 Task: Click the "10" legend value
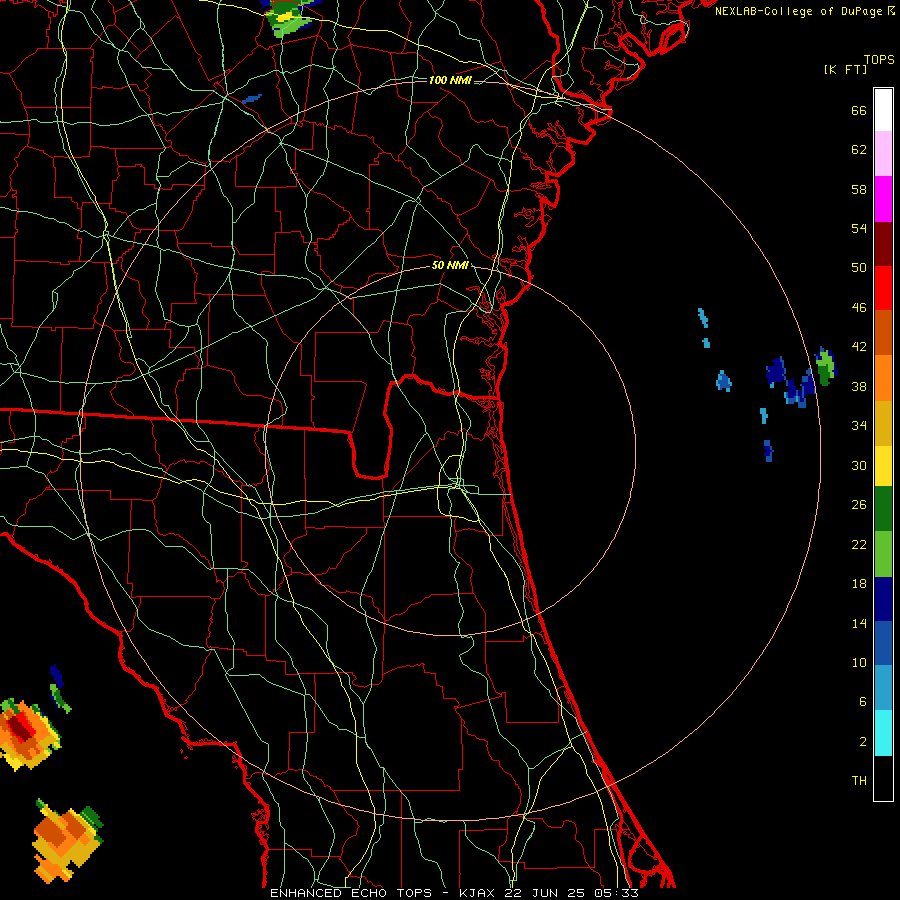coord(859,663)
